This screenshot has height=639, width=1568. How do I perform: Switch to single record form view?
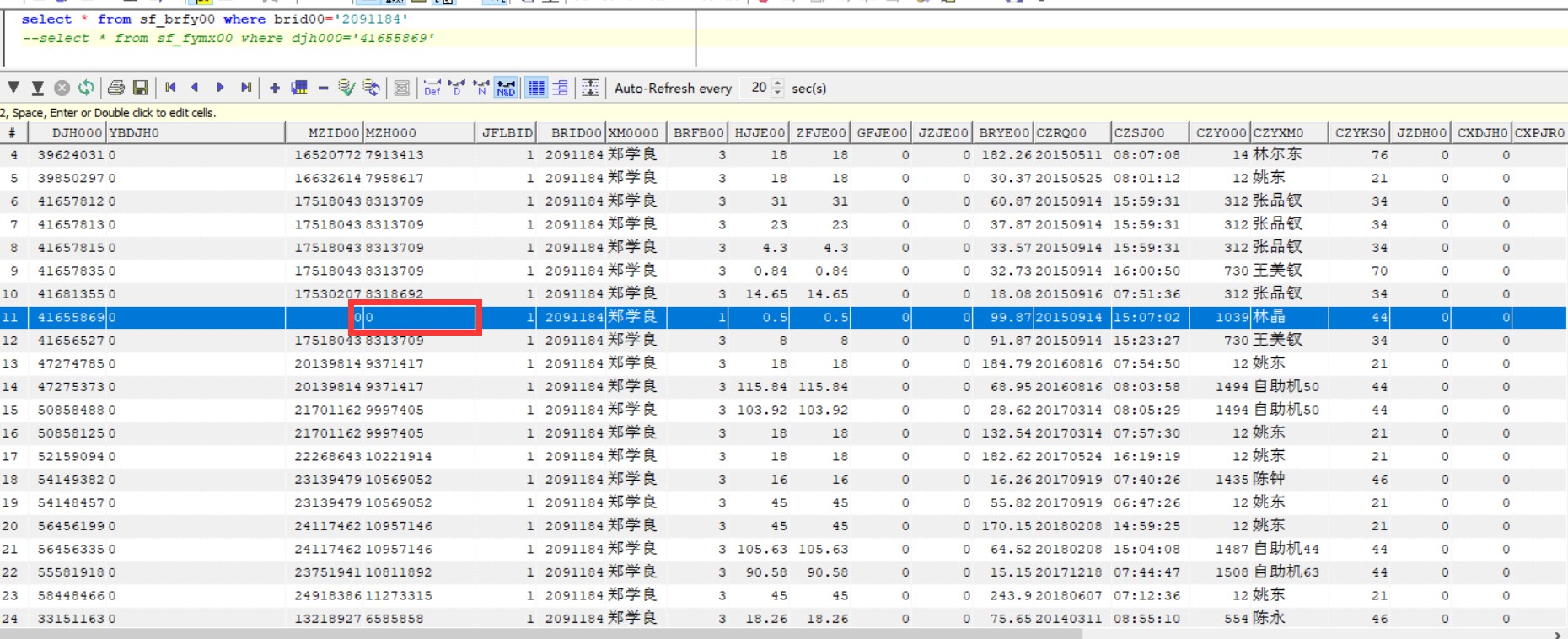560,88
